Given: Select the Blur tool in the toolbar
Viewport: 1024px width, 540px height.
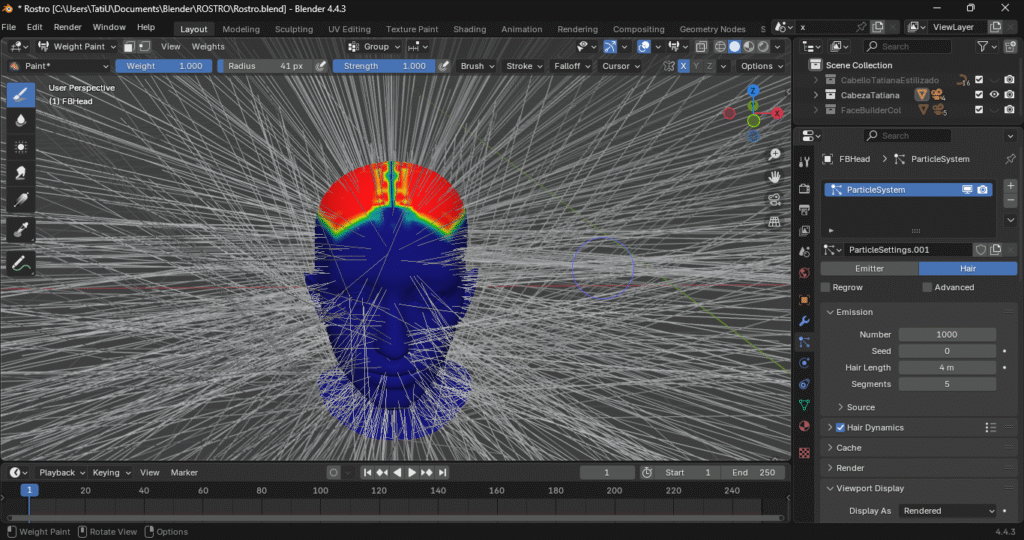Looking at the screenshot, I should 21,120.
